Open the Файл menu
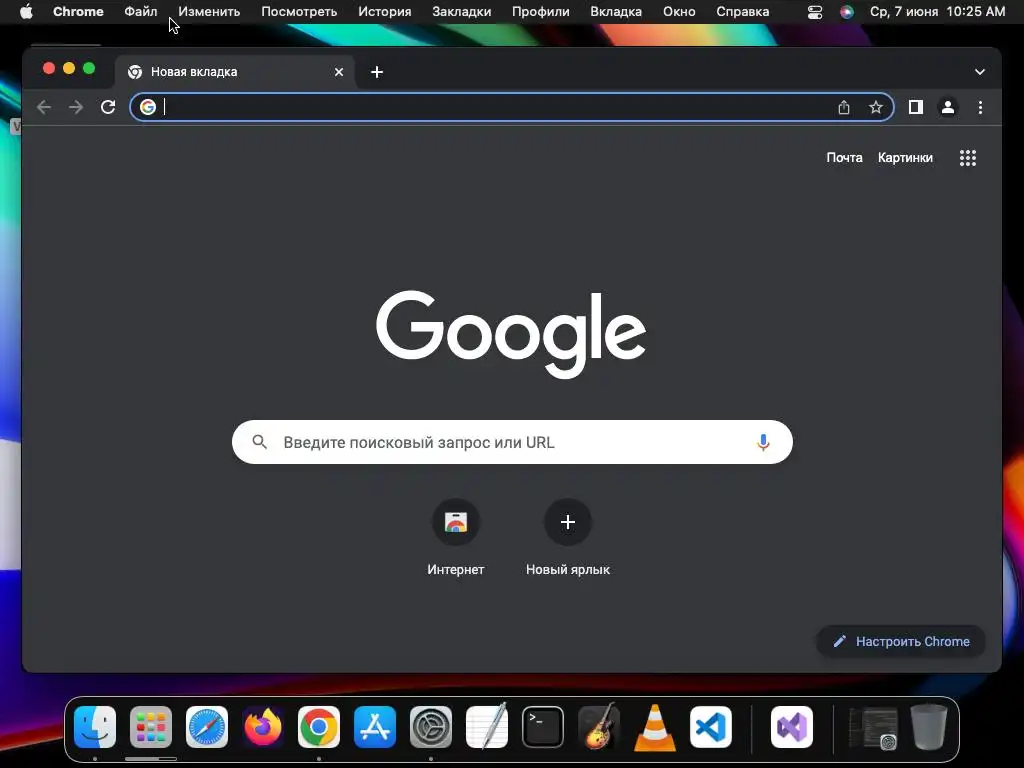This screenshot has width=1024, height=768. 140,12
